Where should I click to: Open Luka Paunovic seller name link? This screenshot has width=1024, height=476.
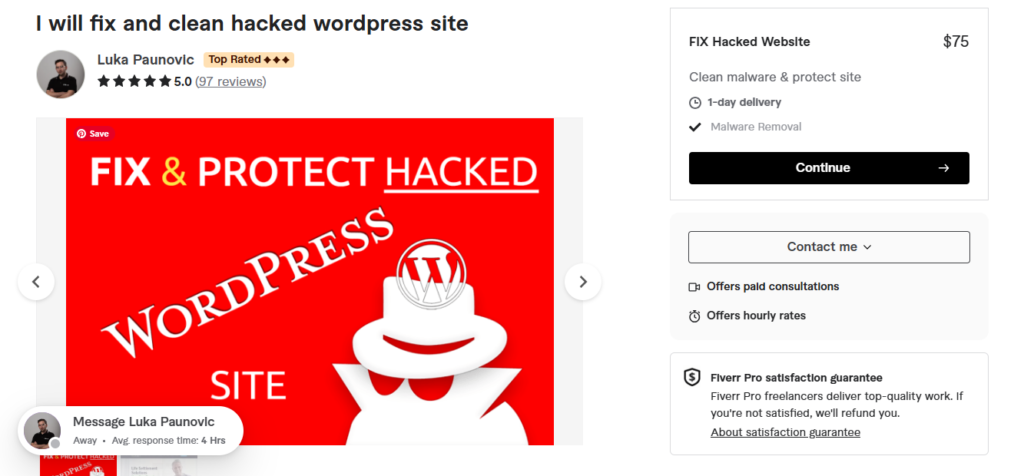[x=146, y=60]
